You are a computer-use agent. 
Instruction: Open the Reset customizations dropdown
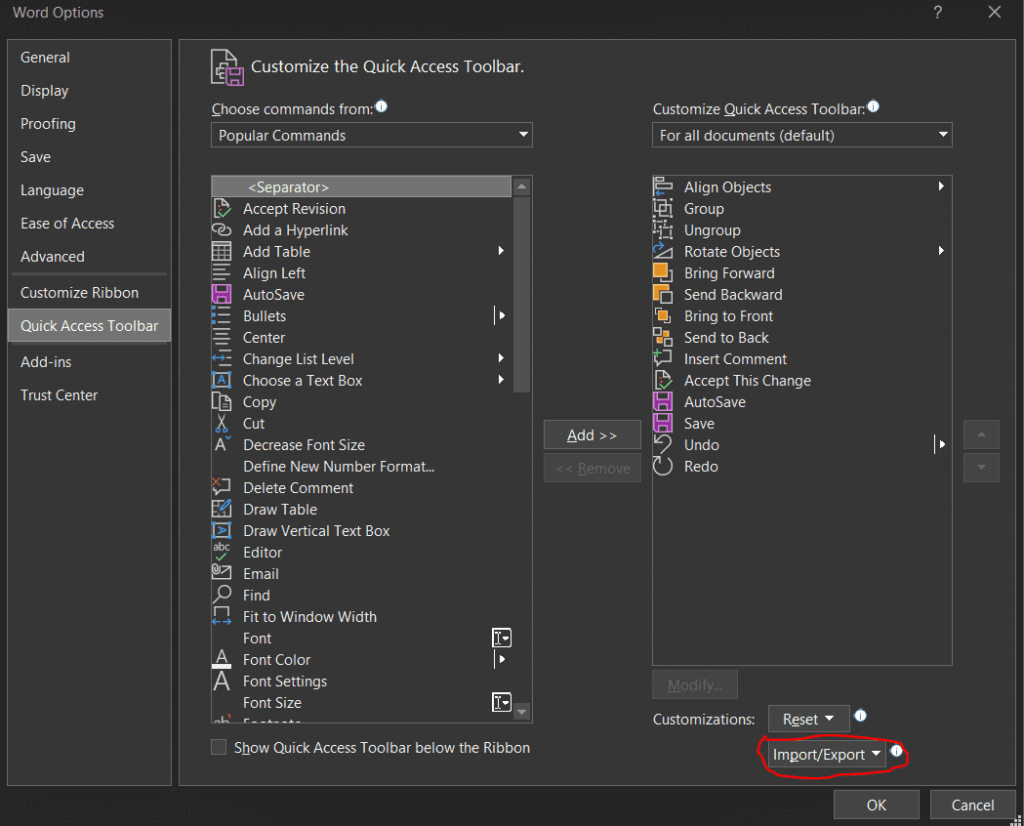[808, 719]
